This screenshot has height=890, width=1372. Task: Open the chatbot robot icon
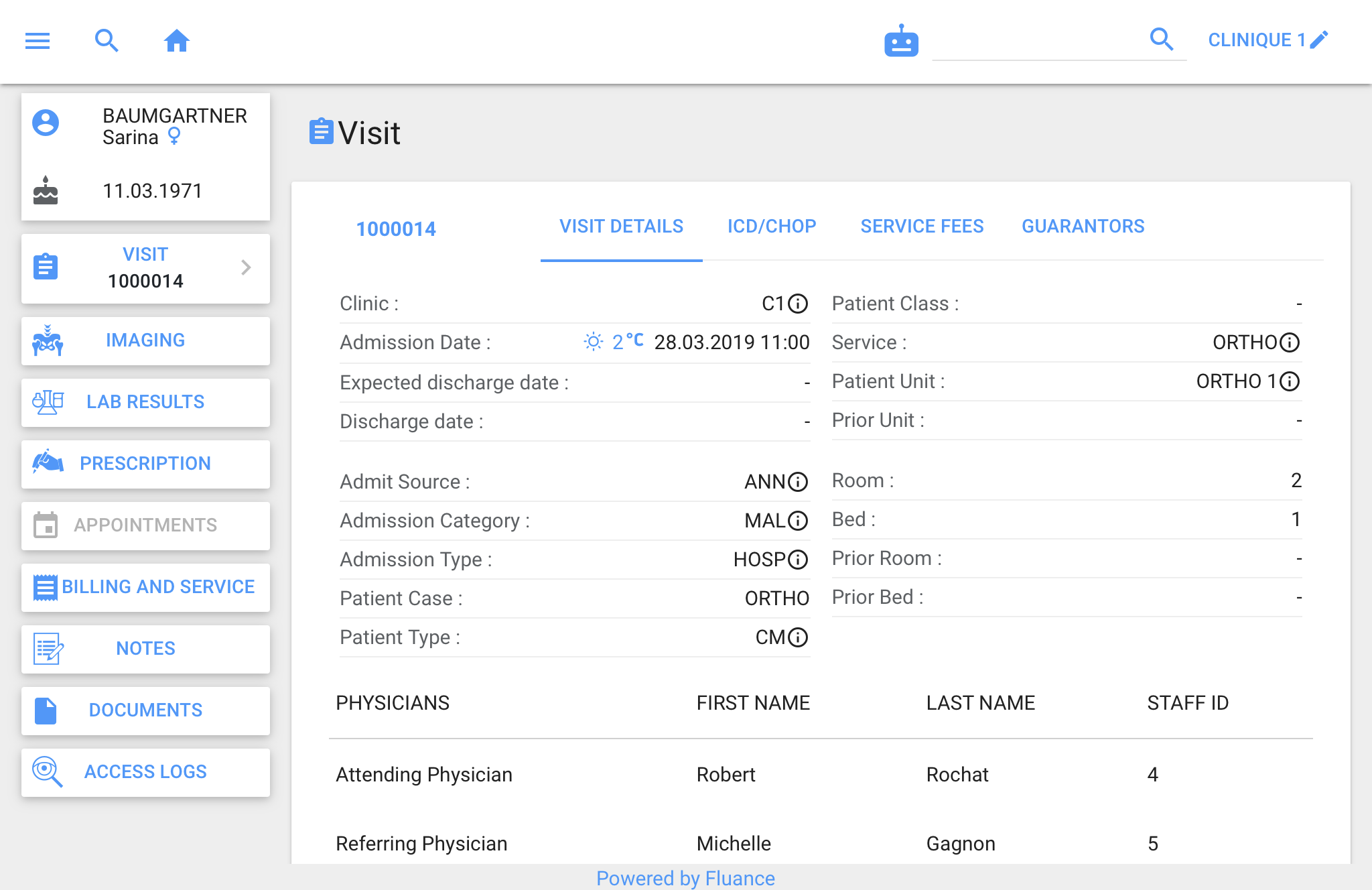(x=901, y=42)
